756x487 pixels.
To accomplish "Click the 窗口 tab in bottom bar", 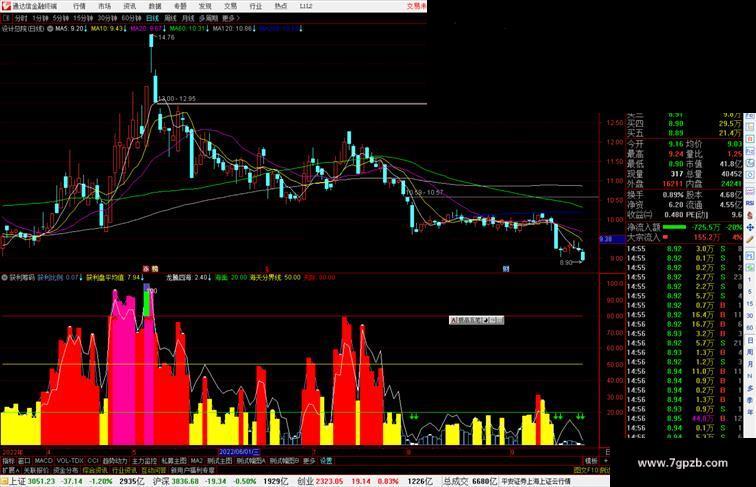I will pyautogui.click(x=24, y=461).
